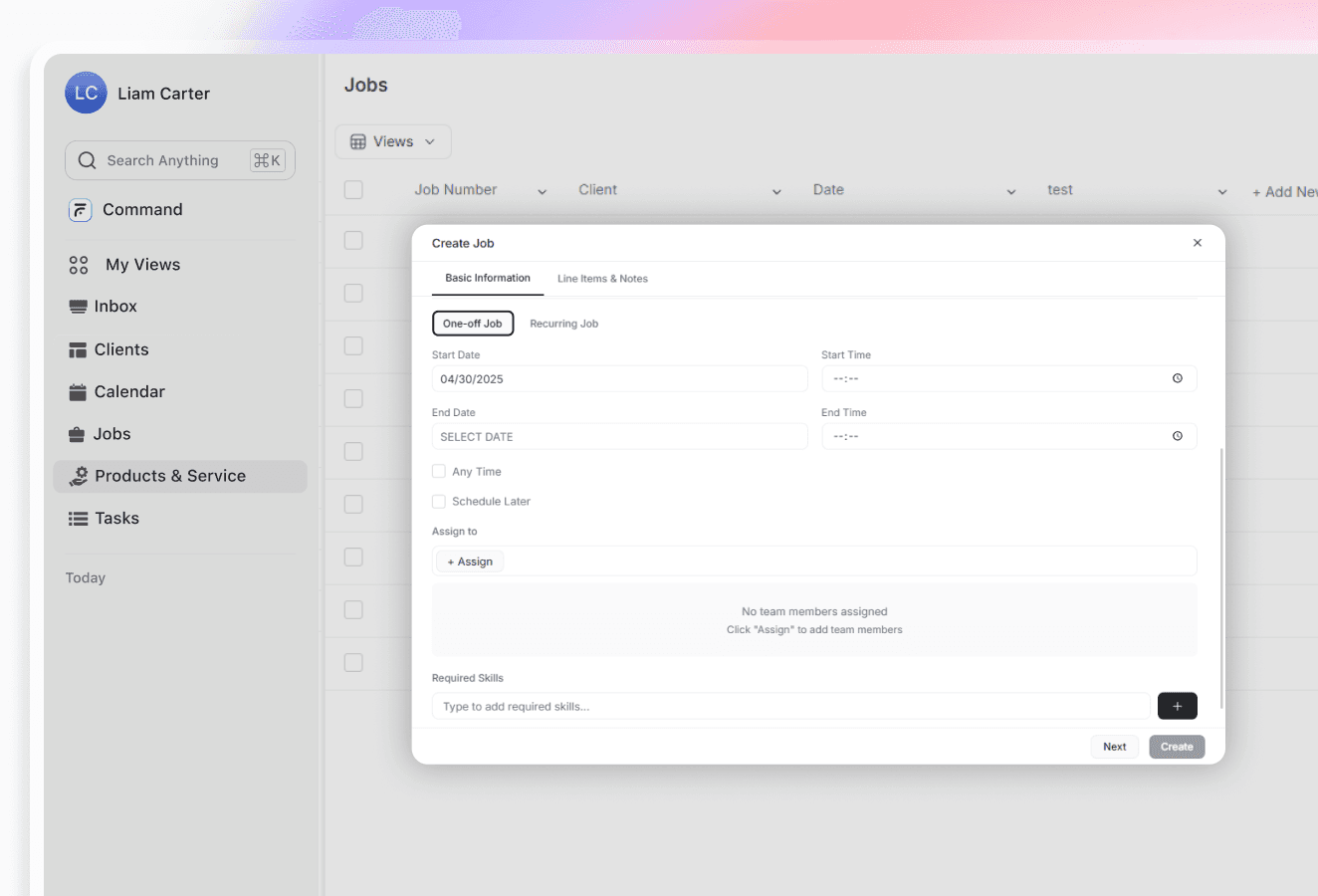Check the Schedule Later option
The height and width of the screenshot is (896, 1318).
click(x=439, y=501)
